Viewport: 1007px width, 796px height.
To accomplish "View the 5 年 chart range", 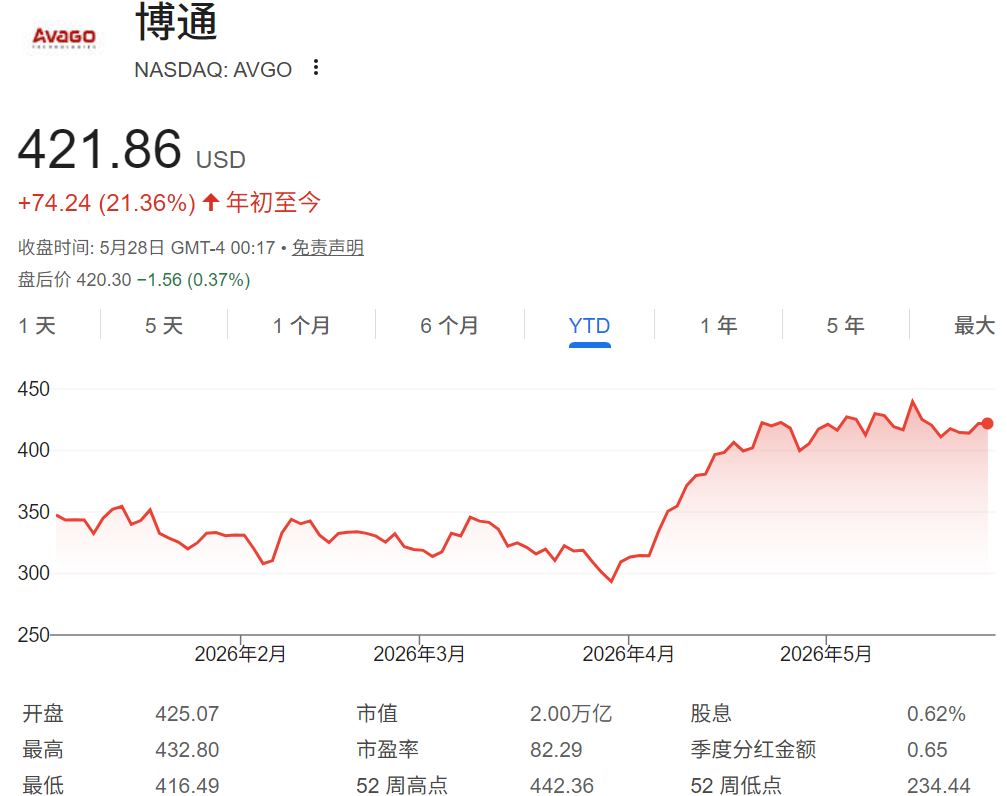I will (x=845, y=326).
